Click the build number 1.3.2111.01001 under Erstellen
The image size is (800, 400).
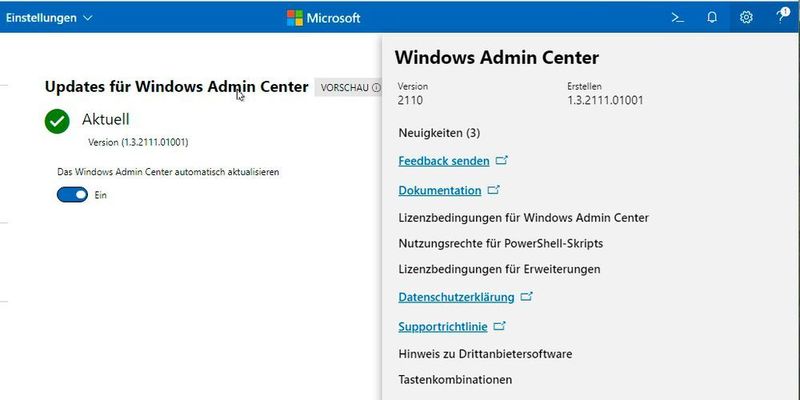(x=605, y=101)
